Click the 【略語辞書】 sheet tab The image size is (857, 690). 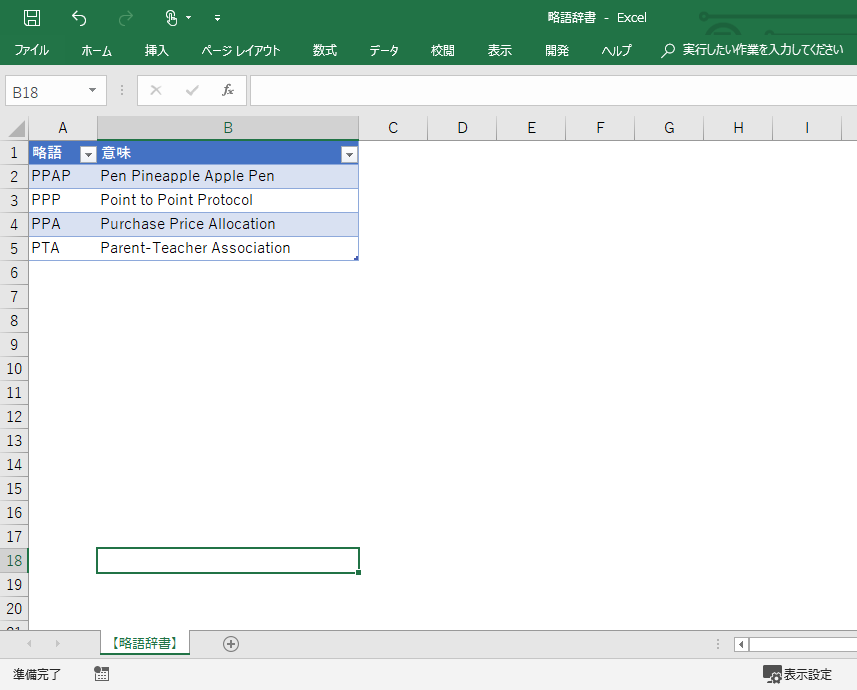pyautogui.click(x=145, y=643)
